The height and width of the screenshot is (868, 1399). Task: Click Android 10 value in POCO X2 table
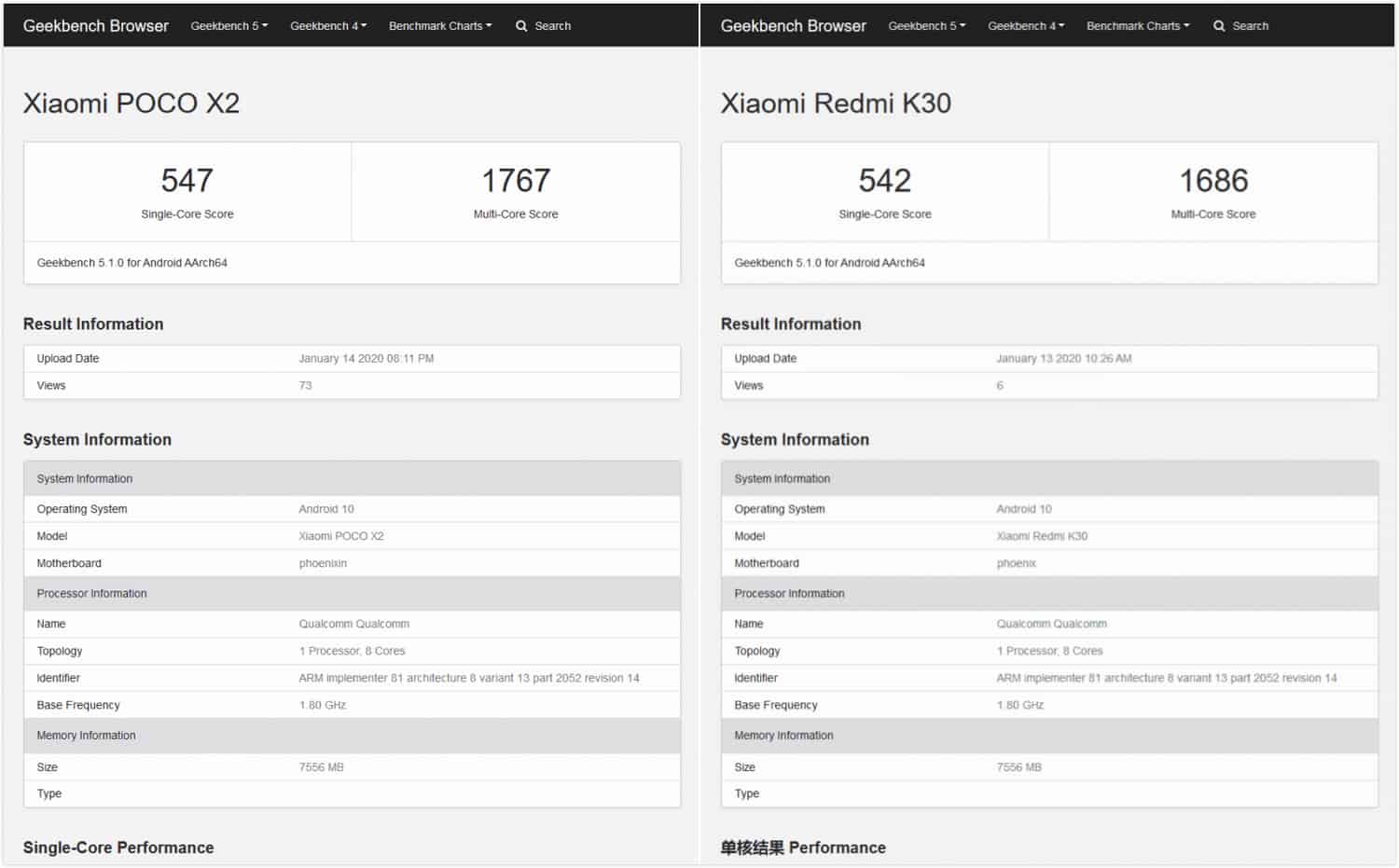(x=326, y=509)
